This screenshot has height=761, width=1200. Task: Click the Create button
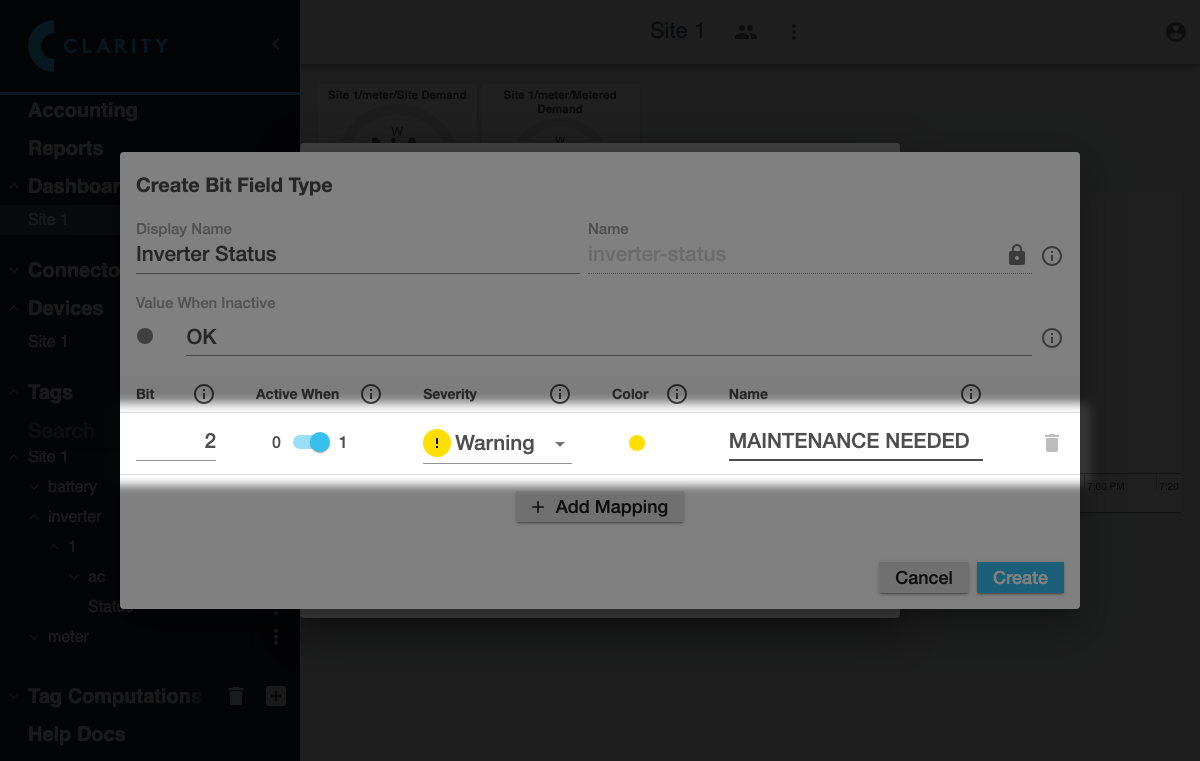click(1020, 578)
